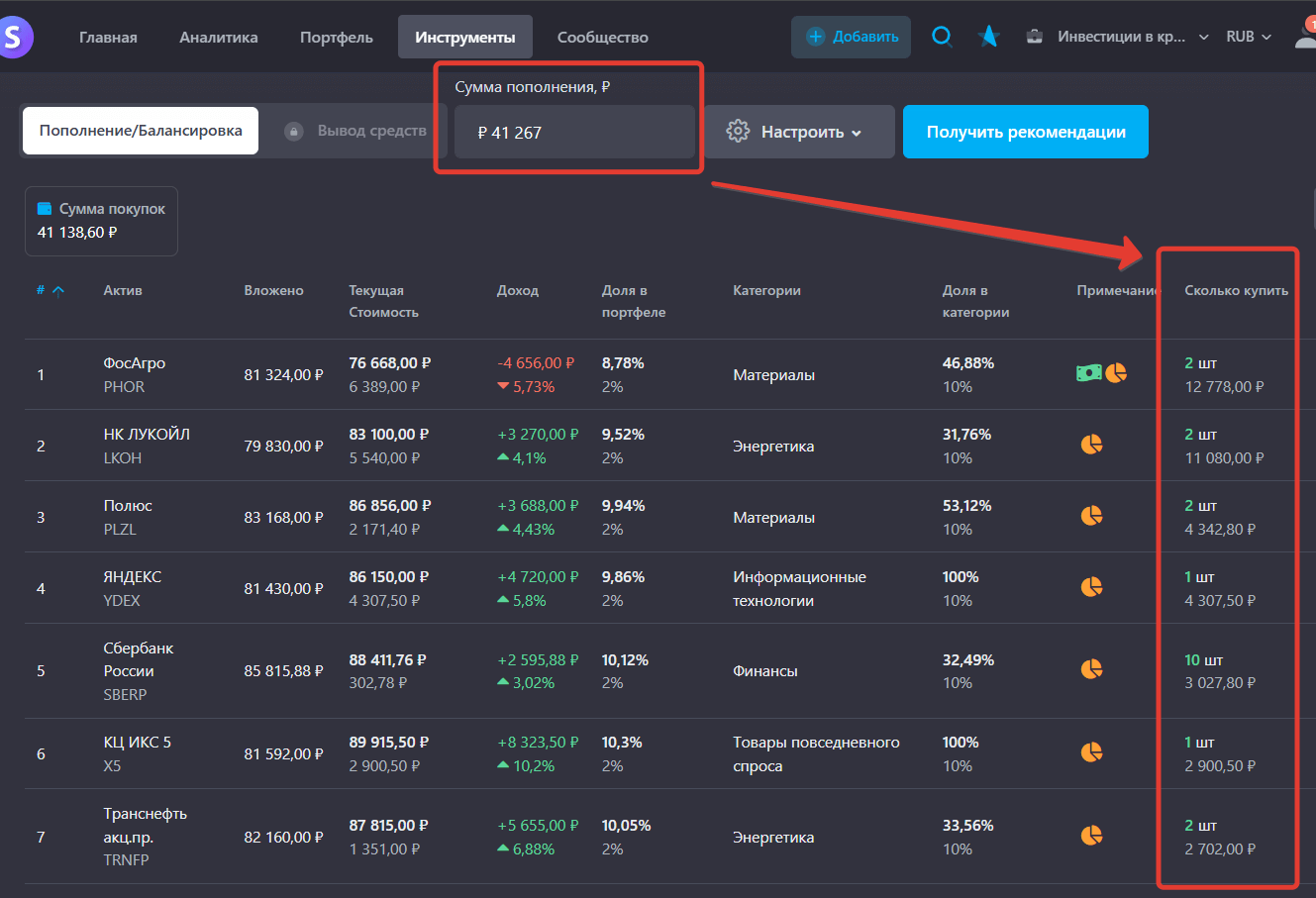This screenshot has height=898, width=1316.
Task: Click the pie chart icon in ЯНДЕКС row
Action: (x=1091, y=587)
